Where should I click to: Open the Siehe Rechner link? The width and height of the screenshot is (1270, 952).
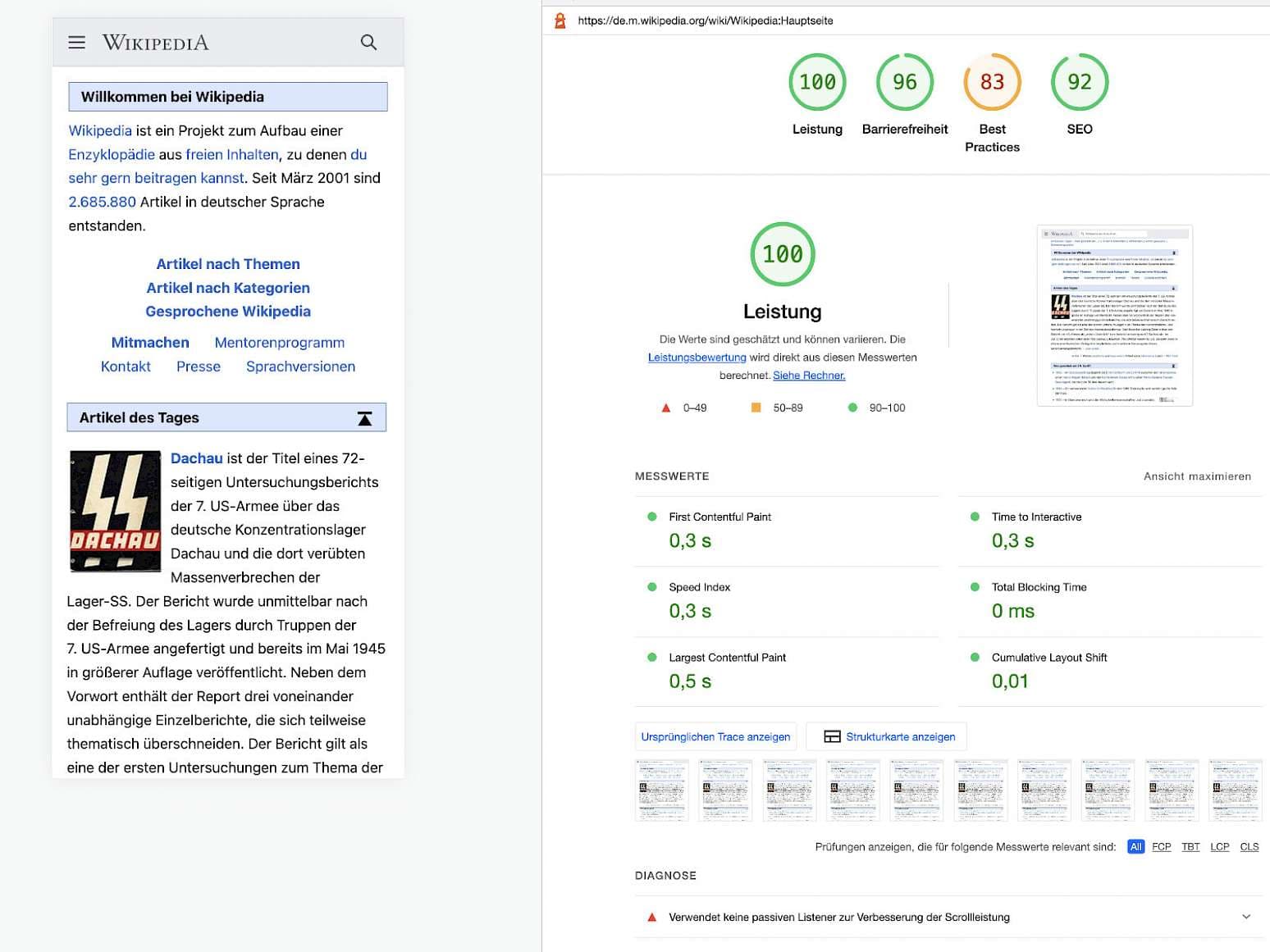coord(809,376)
